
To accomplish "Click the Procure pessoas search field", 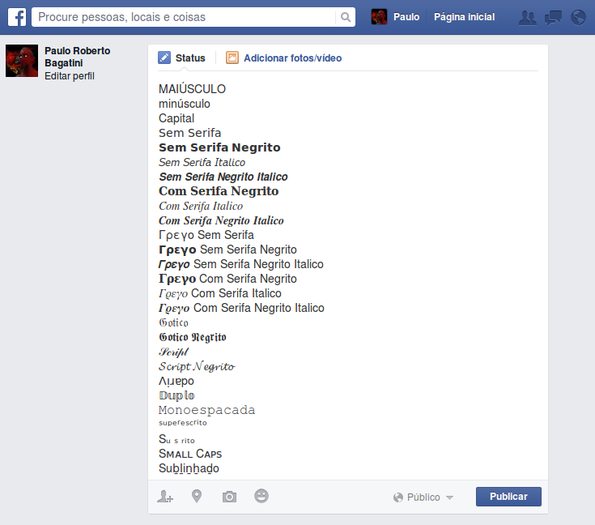I will point(186,17).
